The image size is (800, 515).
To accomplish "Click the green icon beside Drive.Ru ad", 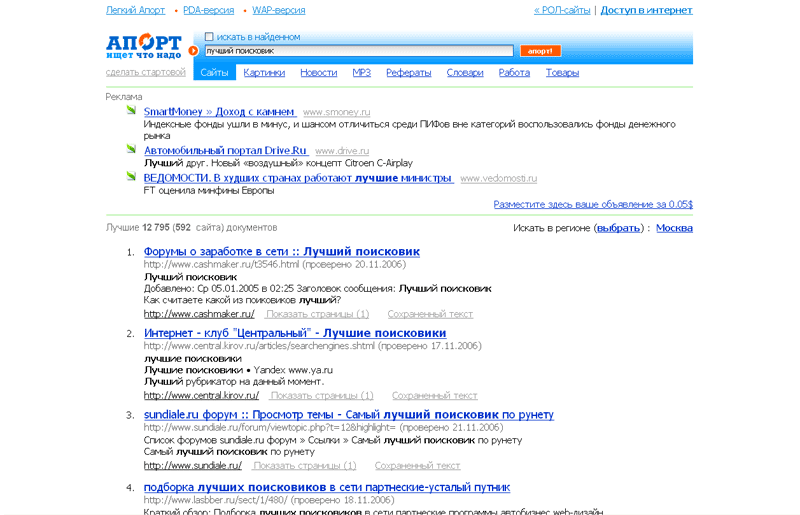I will (131, 150).
